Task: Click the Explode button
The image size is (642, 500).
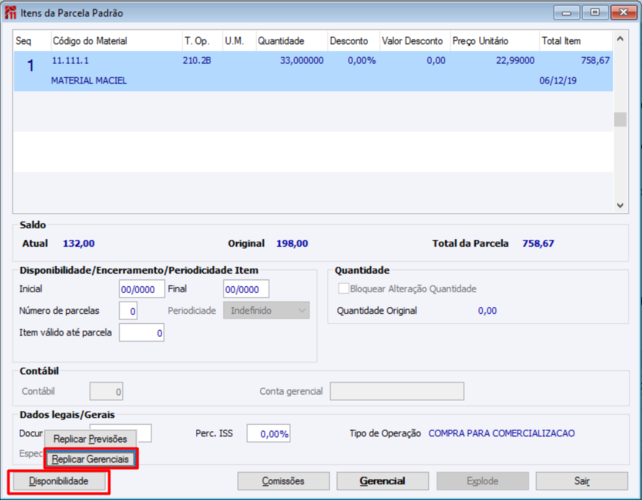Action: click(x=482, y=481)
